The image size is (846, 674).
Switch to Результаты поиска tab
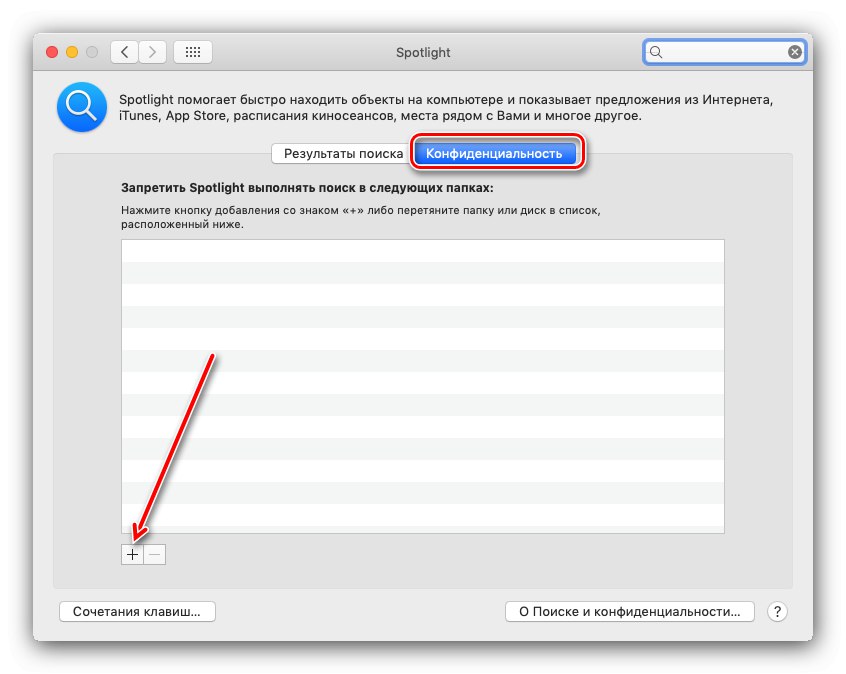(343, 154)
